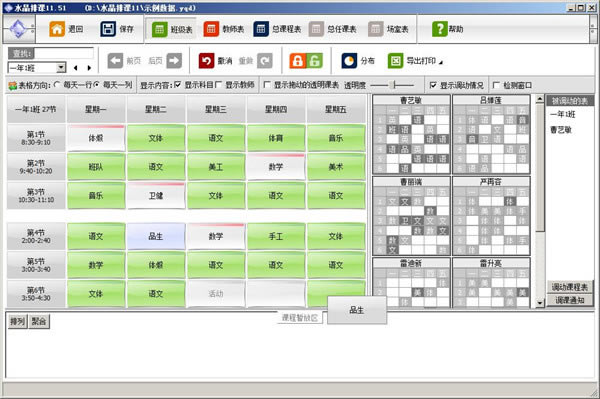
Task: Enable the 显示教师 checkbox
Action: coord(218,85)
